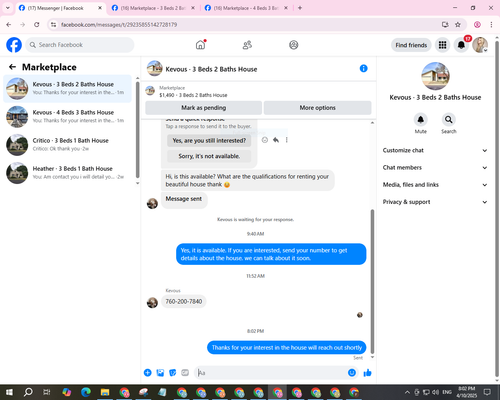React to the quick response message

click(x=265, y=140)
